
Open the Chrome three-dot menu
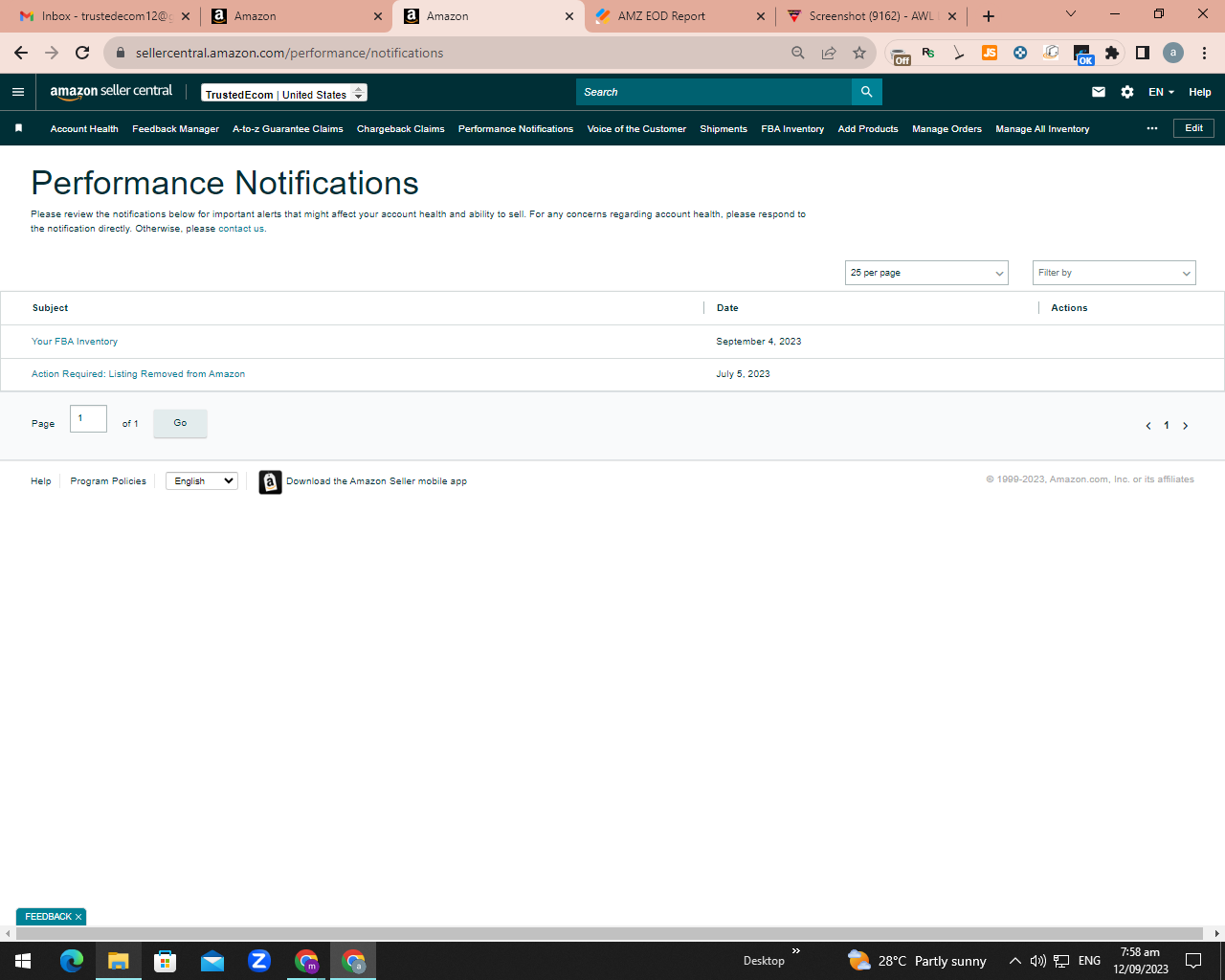tap(1204, 53)
